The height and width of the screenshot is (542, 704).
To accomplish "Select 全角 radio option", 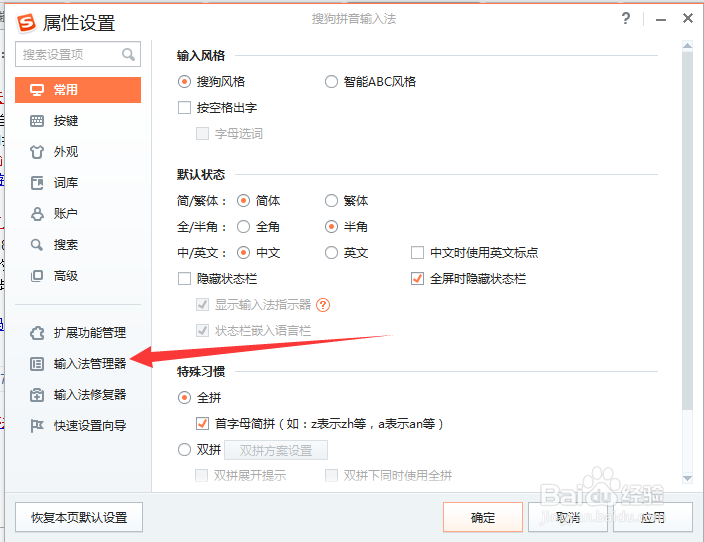I will pos(243,227).
